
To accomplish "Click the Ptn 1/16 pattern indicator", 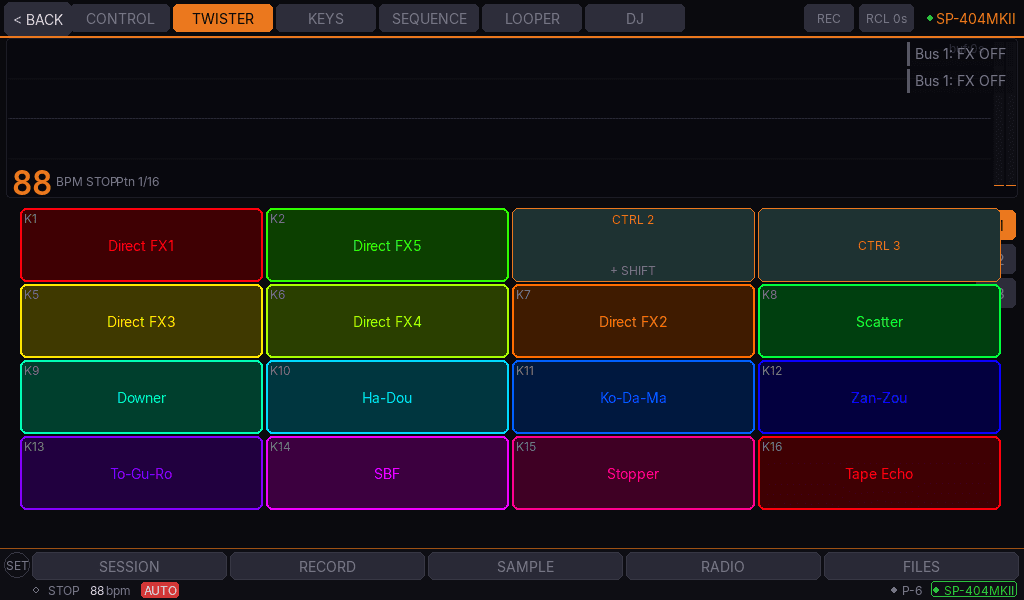I will [x=138, y=182].
